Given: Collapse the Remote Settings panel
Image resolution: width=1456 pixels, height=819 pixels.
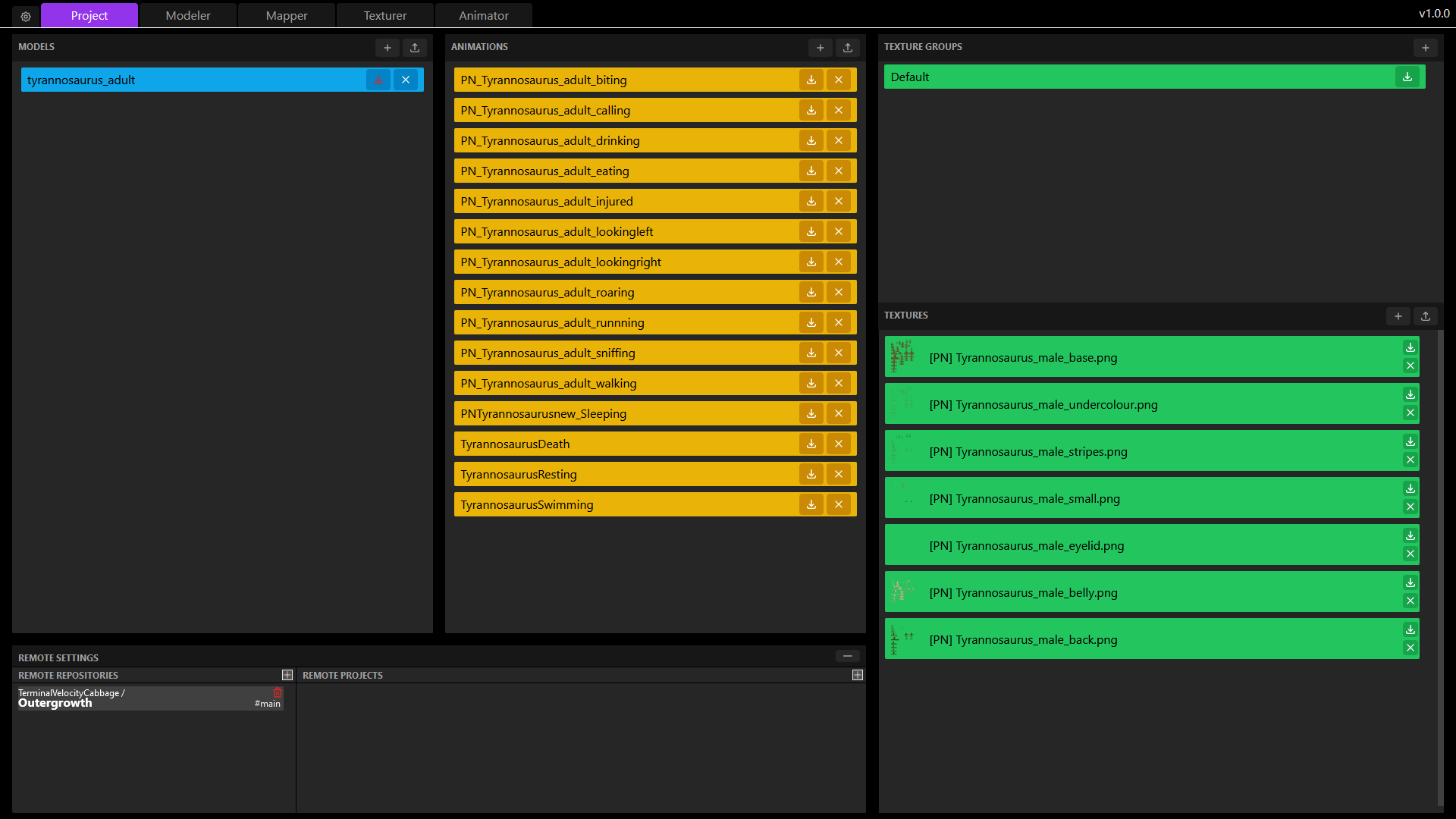Looking at the screenshot, I should [848, 656].
